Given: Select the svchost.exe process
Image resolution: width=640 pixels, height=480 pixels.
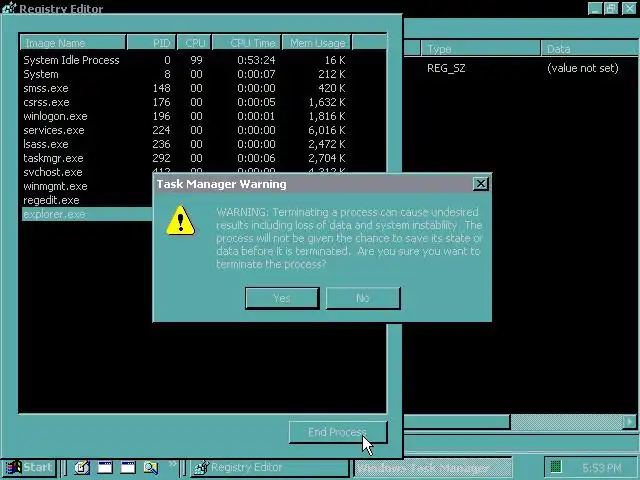Looking at the screenshot, I should pos(53,172).
